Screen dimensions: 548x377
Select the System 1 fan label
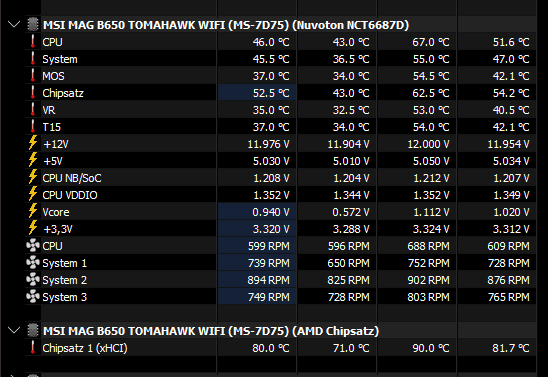65,263
